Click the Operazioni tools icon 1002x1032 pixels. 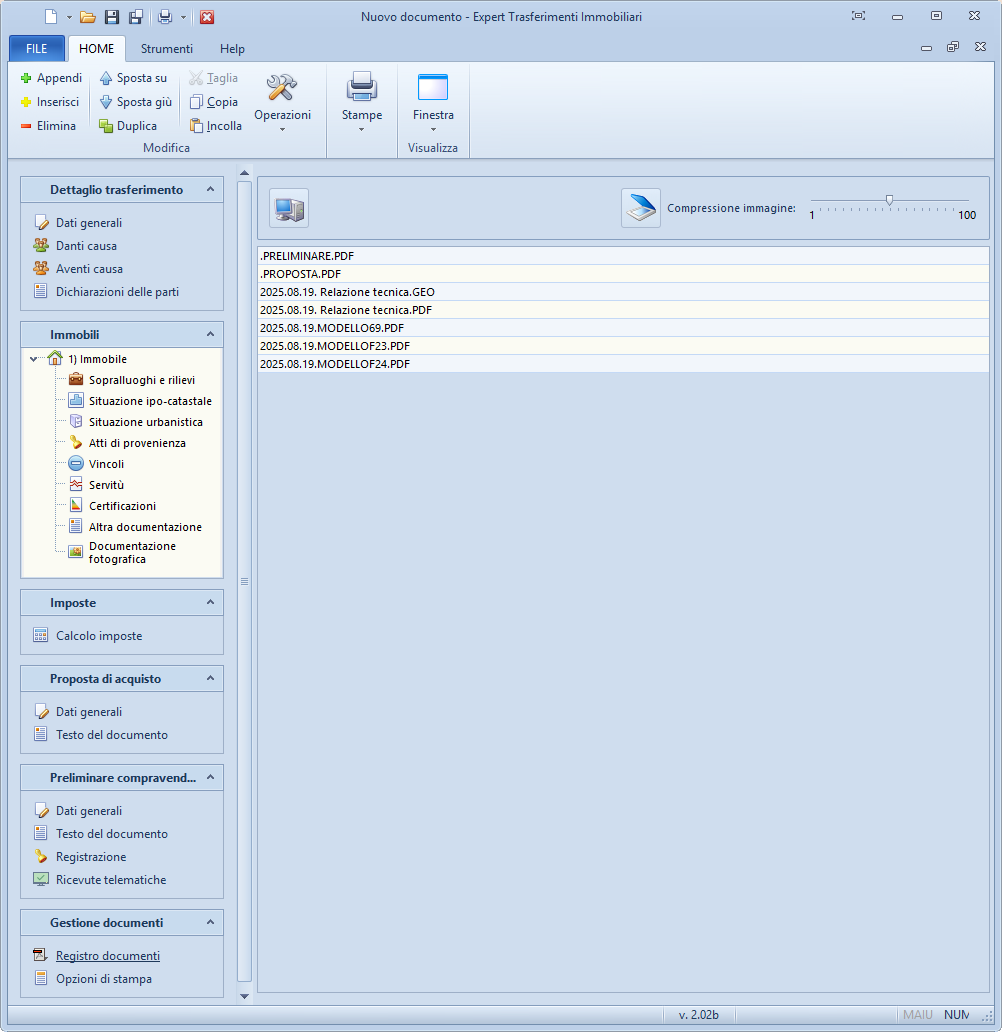tap(282, 89)
